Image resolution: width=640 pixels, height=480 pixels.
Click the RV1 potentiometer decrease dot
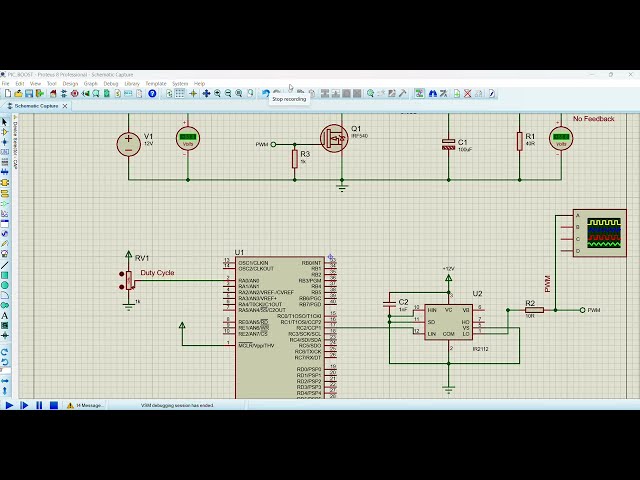[121, 287]
